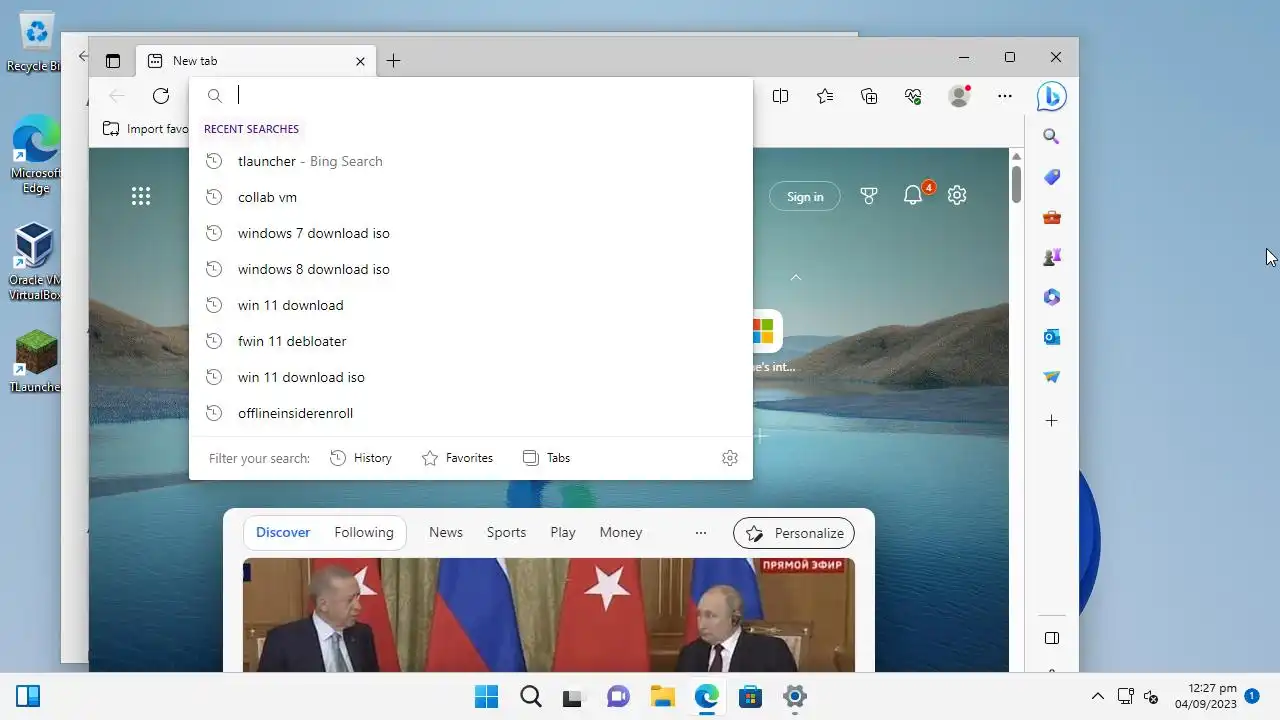Open Play feed category
Viewport: 1280px width, 720px height.
563,533
